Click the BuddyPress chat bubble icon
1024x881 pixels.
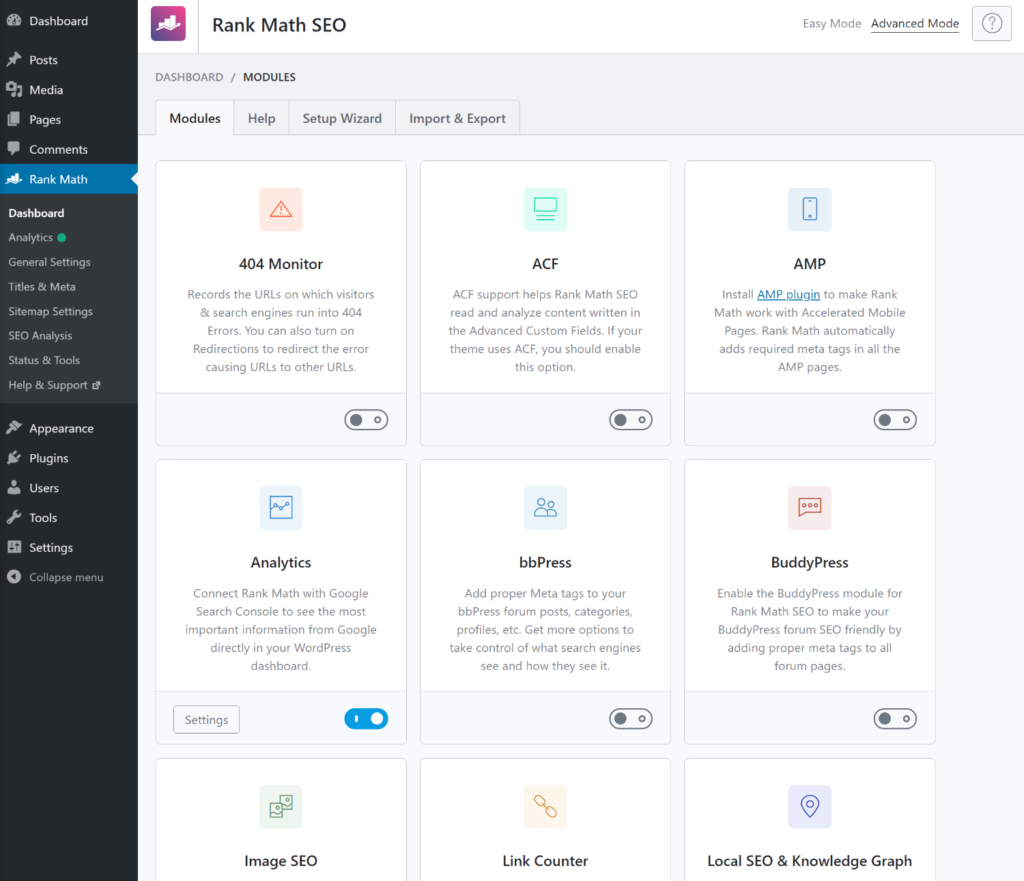tap(809, 508)
